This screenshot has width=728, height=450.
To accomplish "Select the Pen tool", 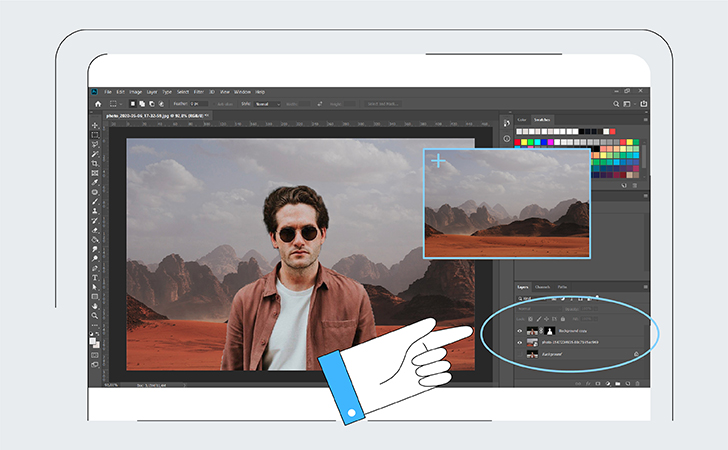I will coord(95,268).
